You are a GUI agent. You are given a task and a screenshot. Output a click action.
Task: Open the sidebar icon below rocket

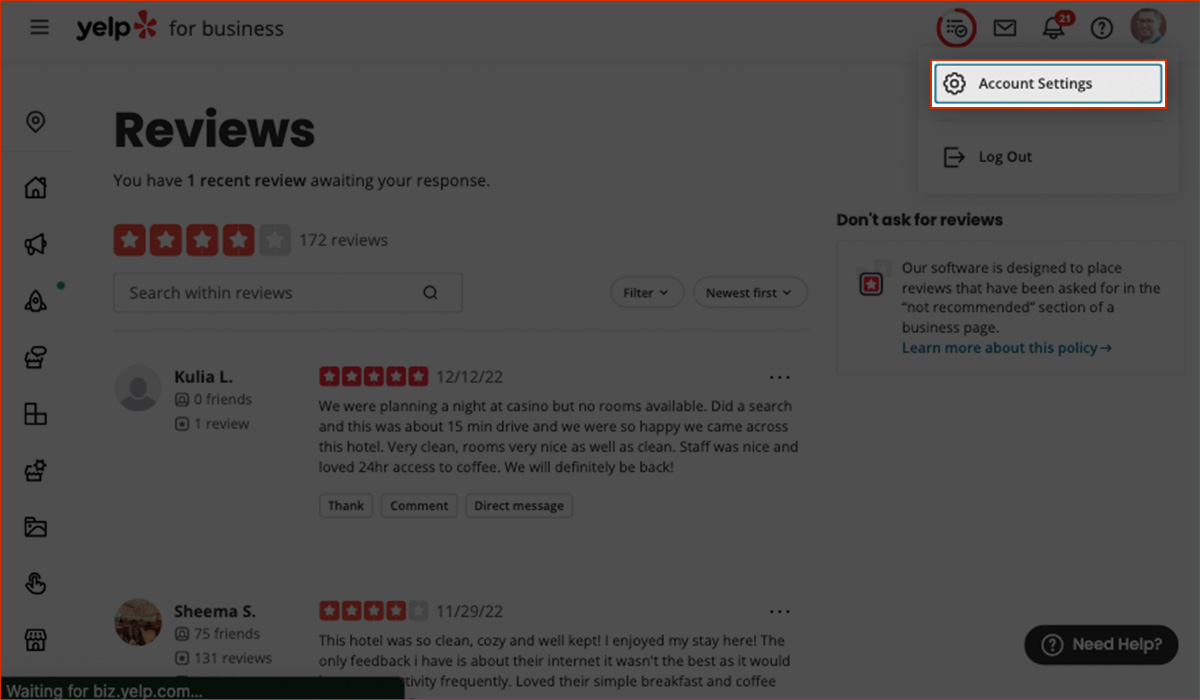35,357
